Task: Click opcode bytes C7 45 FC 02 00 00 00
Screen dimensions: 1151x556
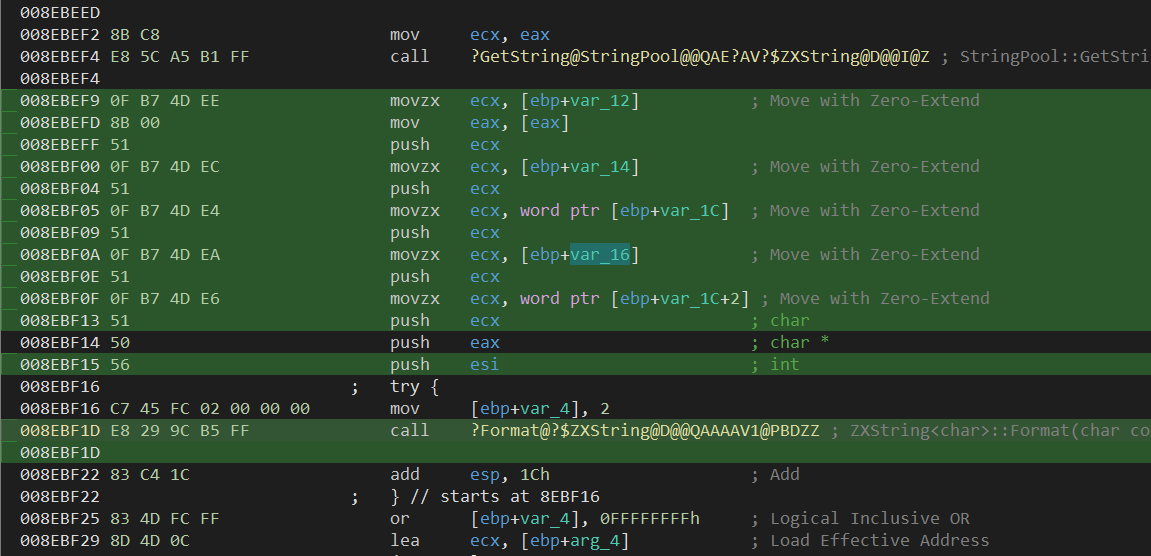Action: point(165,408)
